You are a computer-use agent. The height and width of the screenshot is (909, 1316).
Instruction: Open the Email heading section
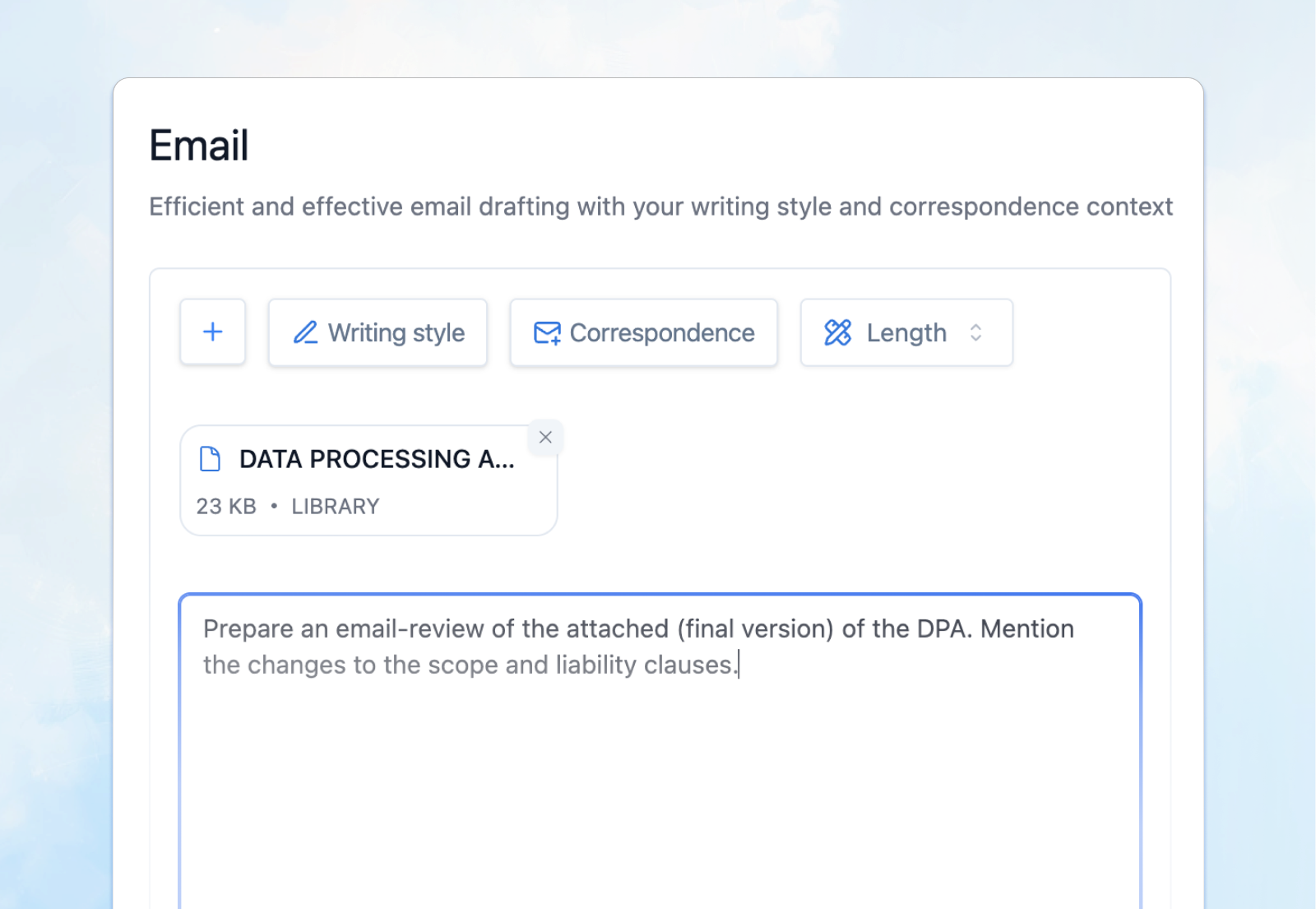[x=198, y=145]
